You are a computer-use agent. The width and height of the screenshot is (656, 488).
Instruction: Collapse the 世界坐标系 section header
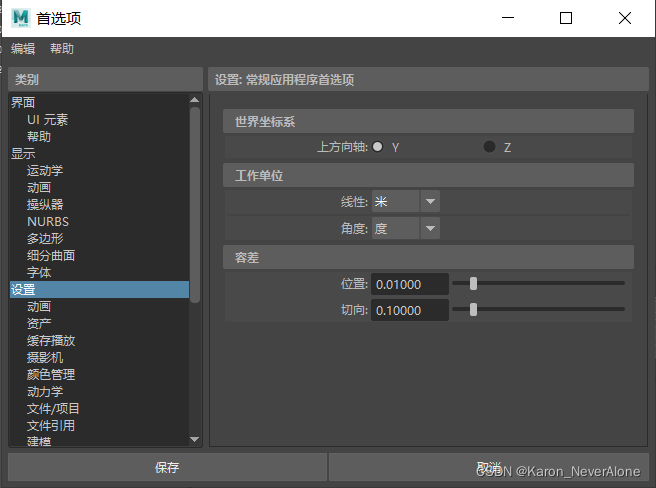click(x=428, y=121)
